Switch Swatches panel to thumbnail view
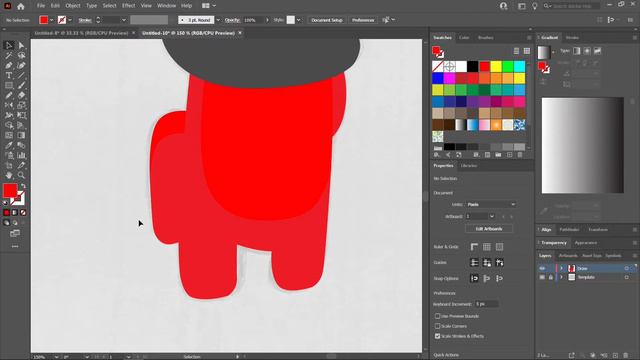The image size is (640, 360). 527,51
